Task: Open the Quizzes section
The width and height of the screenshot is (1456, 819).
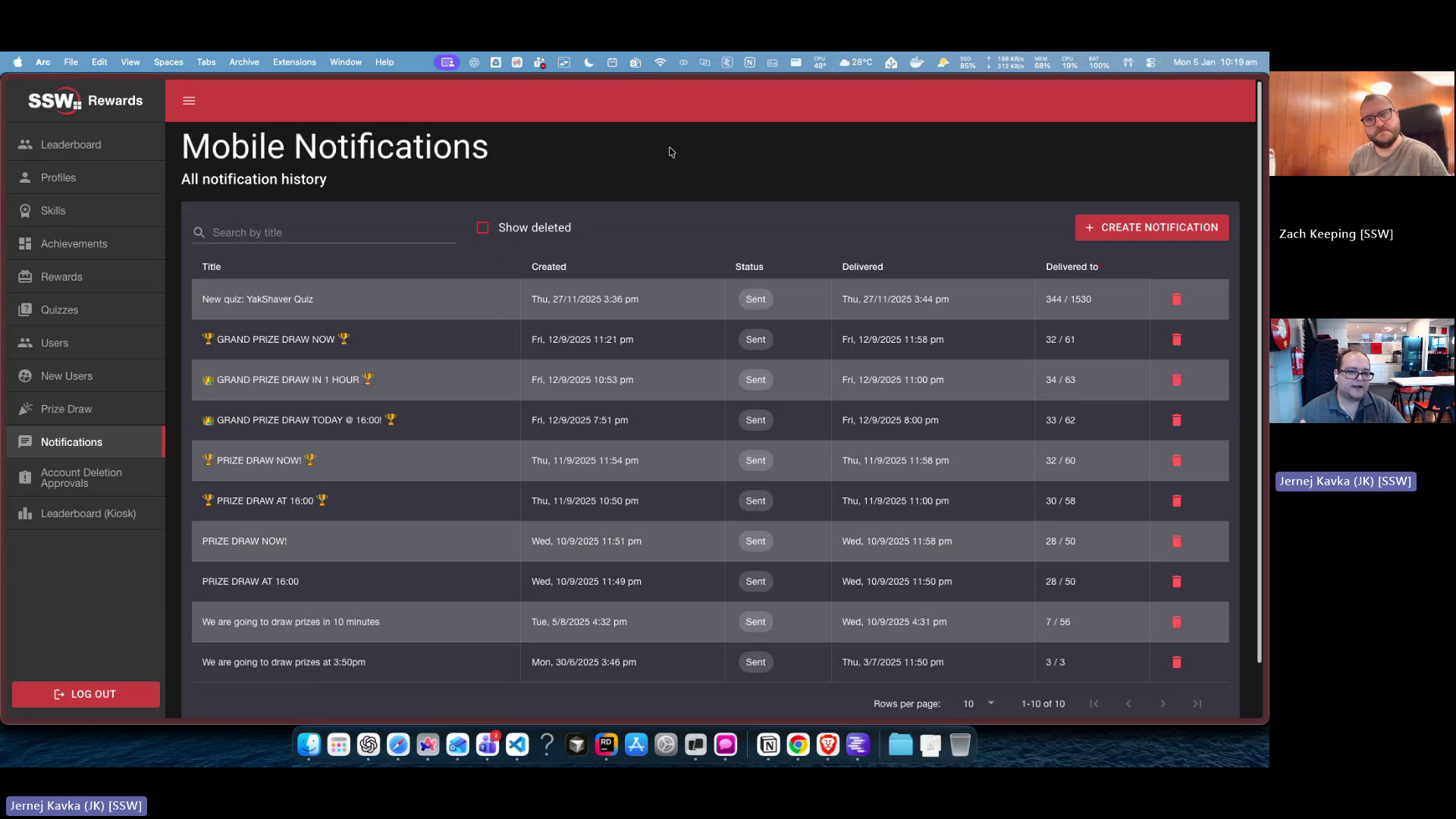Action: coord(59,309)
